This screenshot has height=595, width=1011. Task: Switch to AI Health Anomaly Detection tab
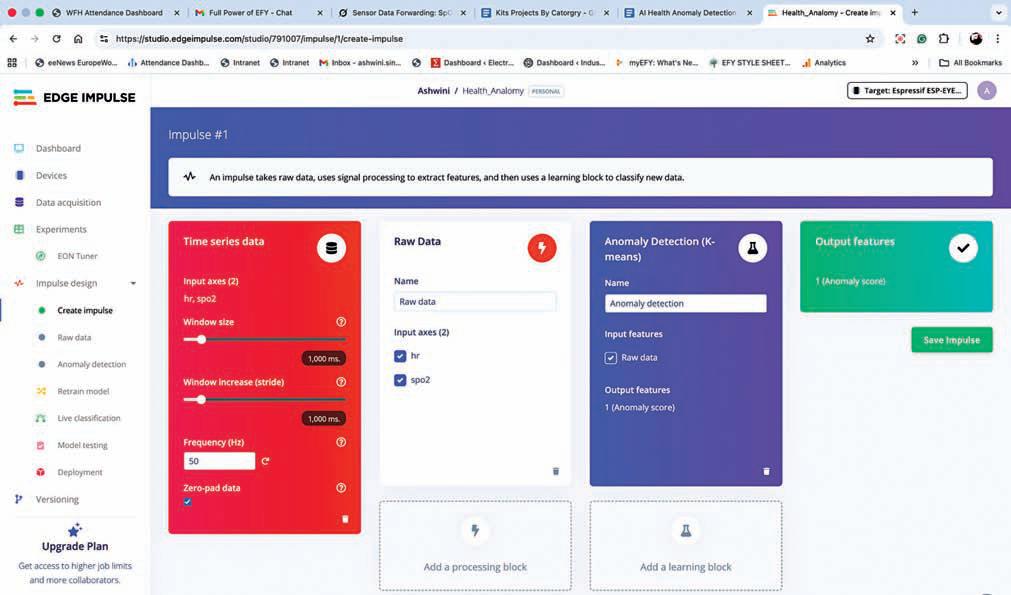pyautogui.click(x=687, y=12)
